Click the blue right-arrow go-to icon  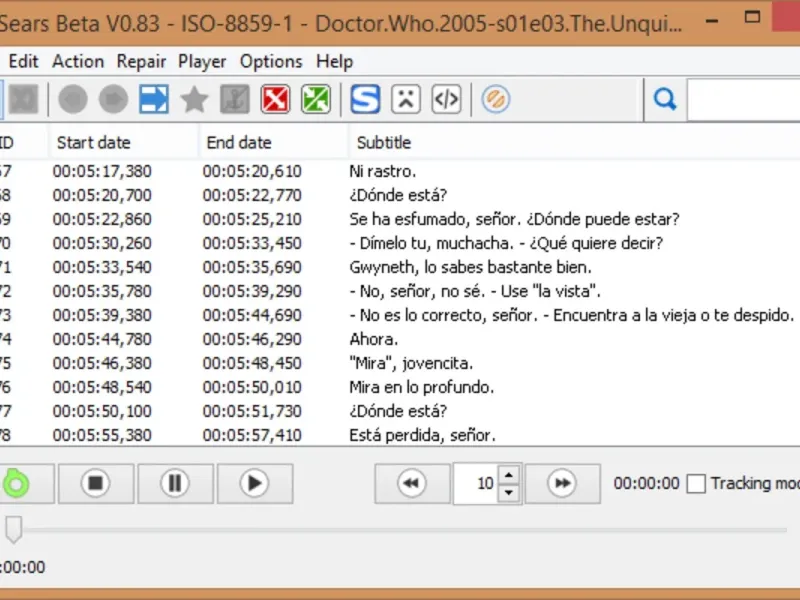[x=154, y=99]
